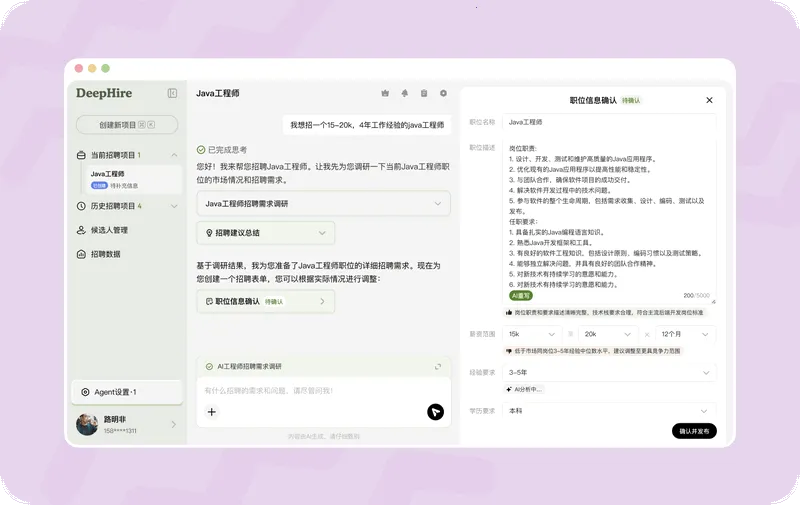Click the clipboard icon in chat header

coord(424,93)
